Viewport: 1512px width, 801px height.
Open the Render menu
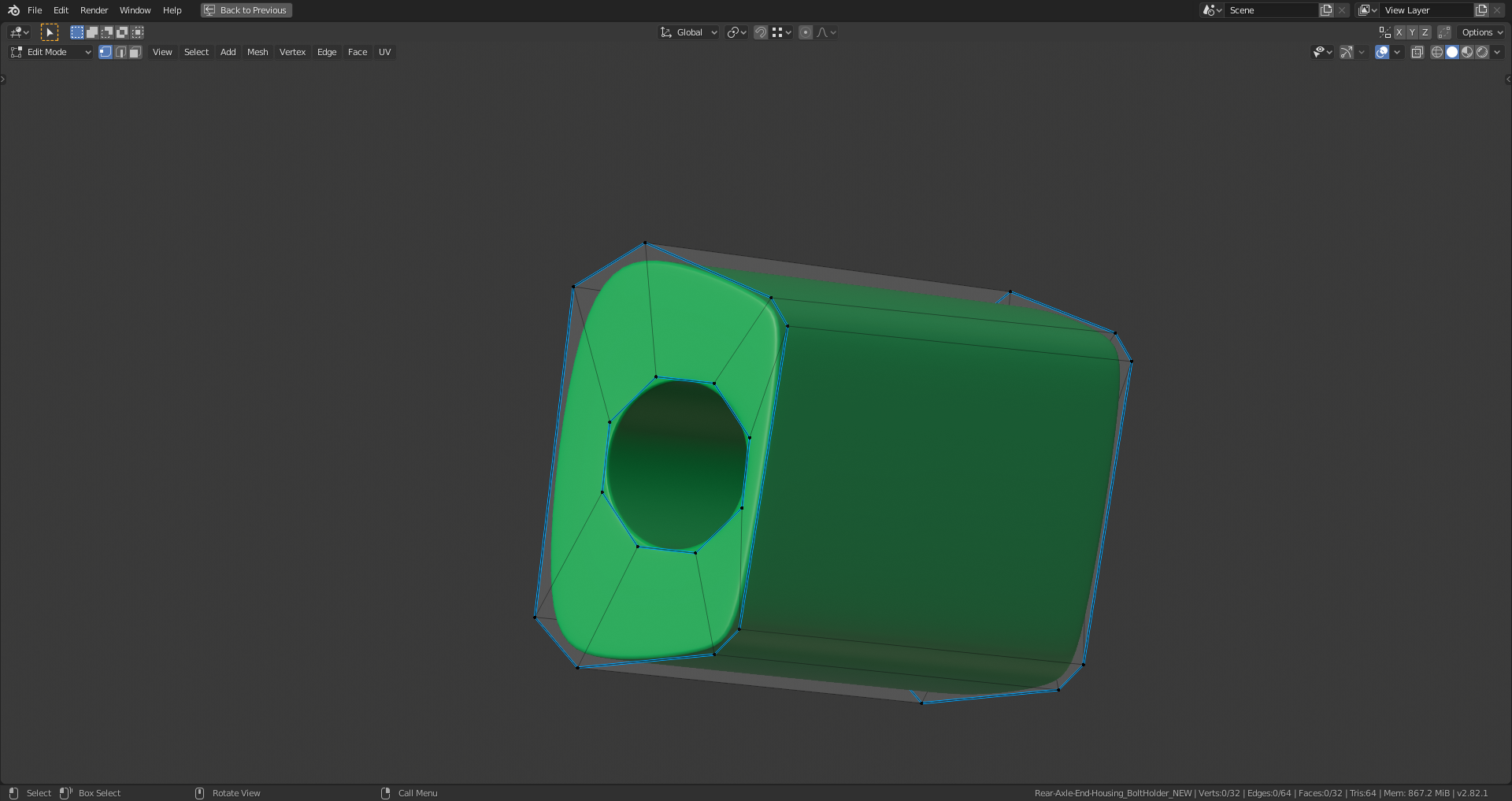94,10
